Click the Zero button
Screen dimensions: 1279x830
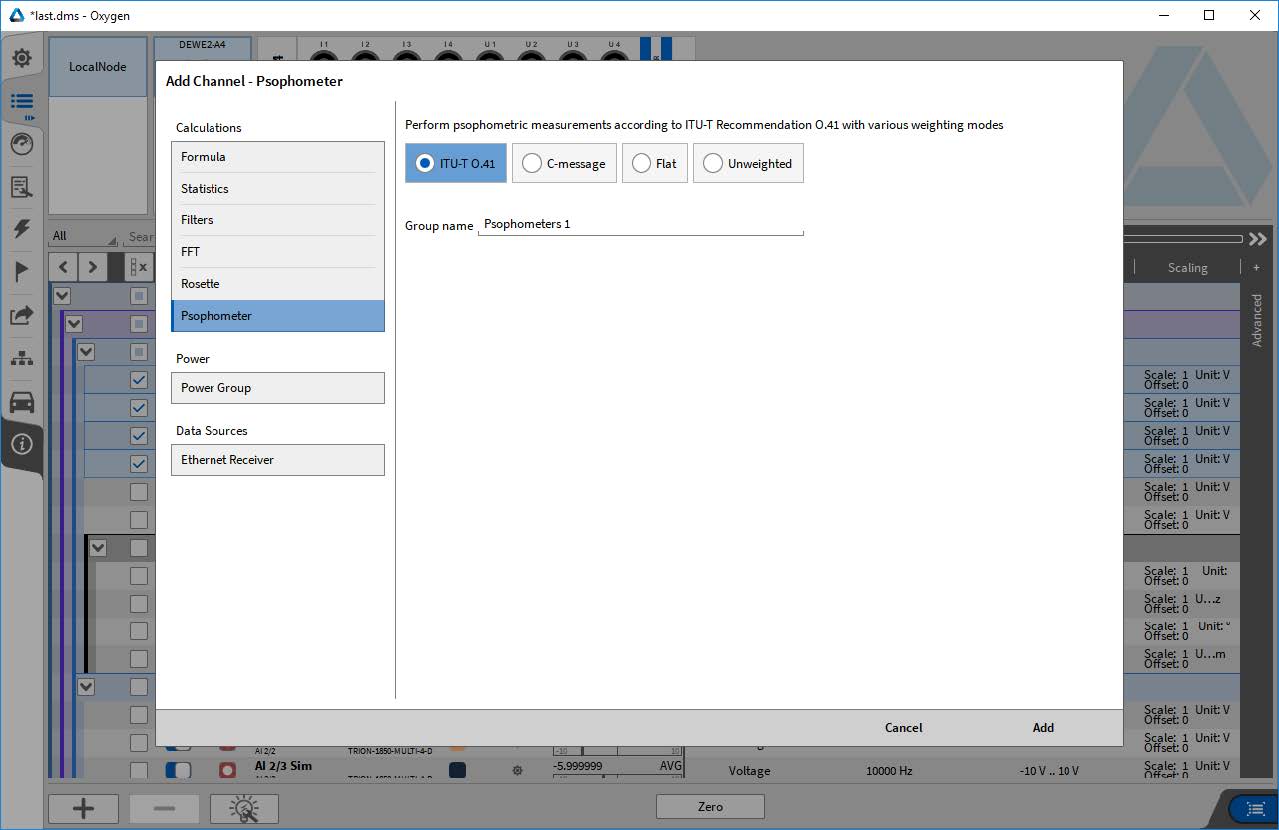pyautogui.click(x=710, y=807)
